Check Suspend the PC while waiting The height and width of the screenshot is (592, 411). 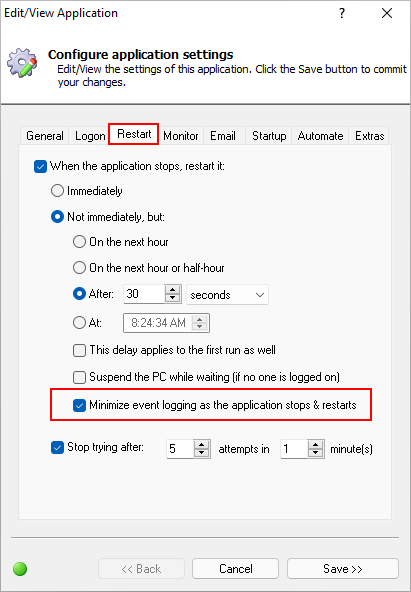coord(79,377)
